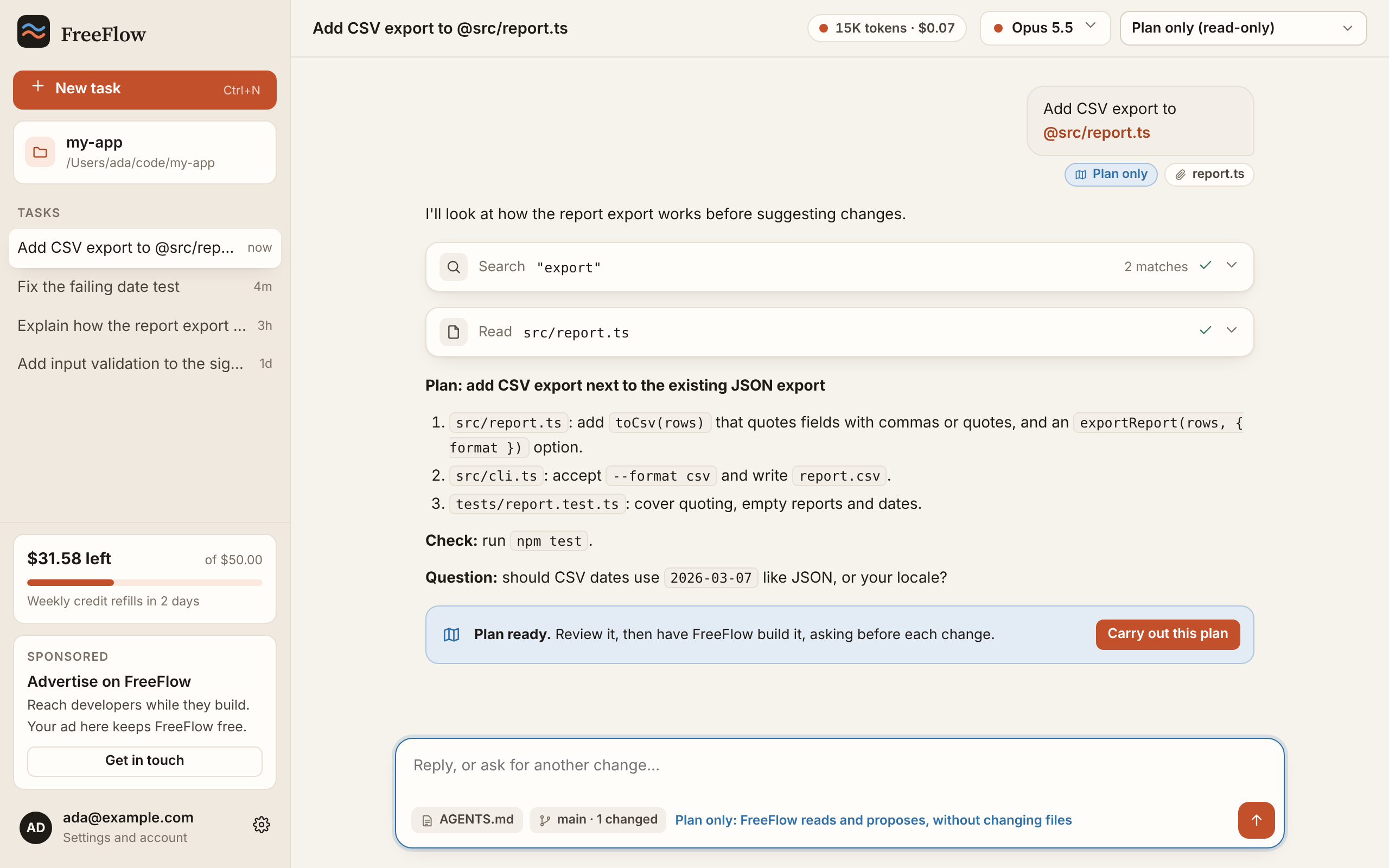This screenshot has width=1389, height=868.
Task: Click Get in touch button
Action: (x=145, y=761)
